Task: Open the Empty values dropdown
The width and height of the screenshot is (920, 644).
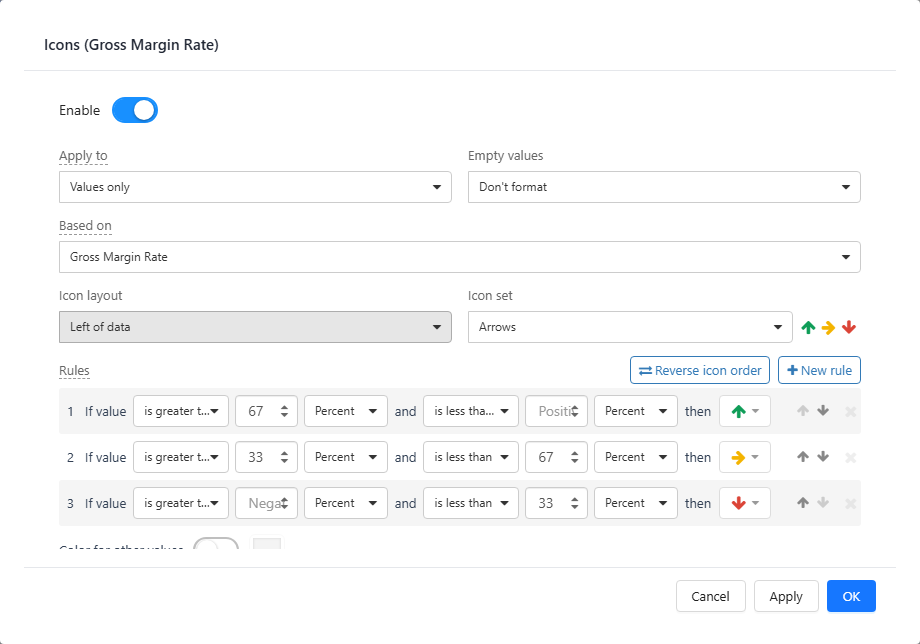Action: tap(664, 187)
